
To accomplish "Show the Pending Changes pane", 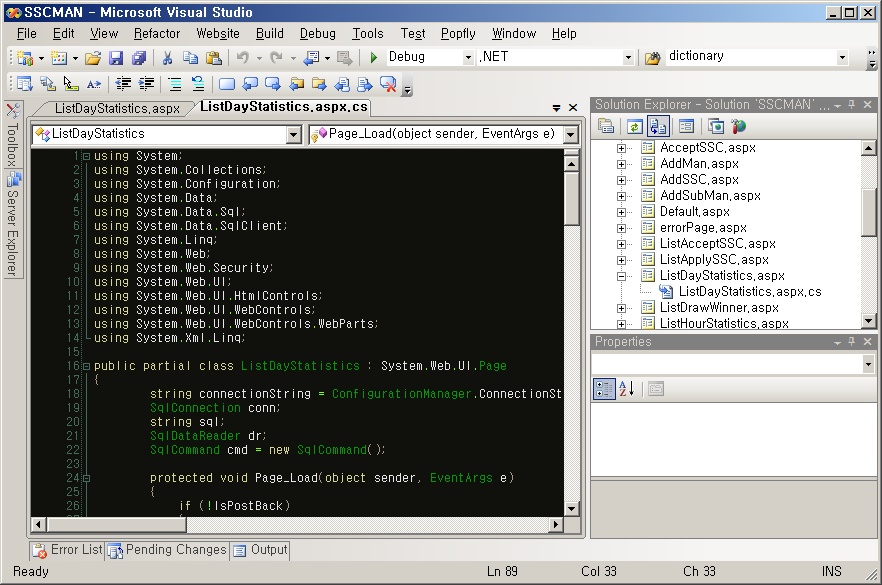I will (x=168, y=550).
